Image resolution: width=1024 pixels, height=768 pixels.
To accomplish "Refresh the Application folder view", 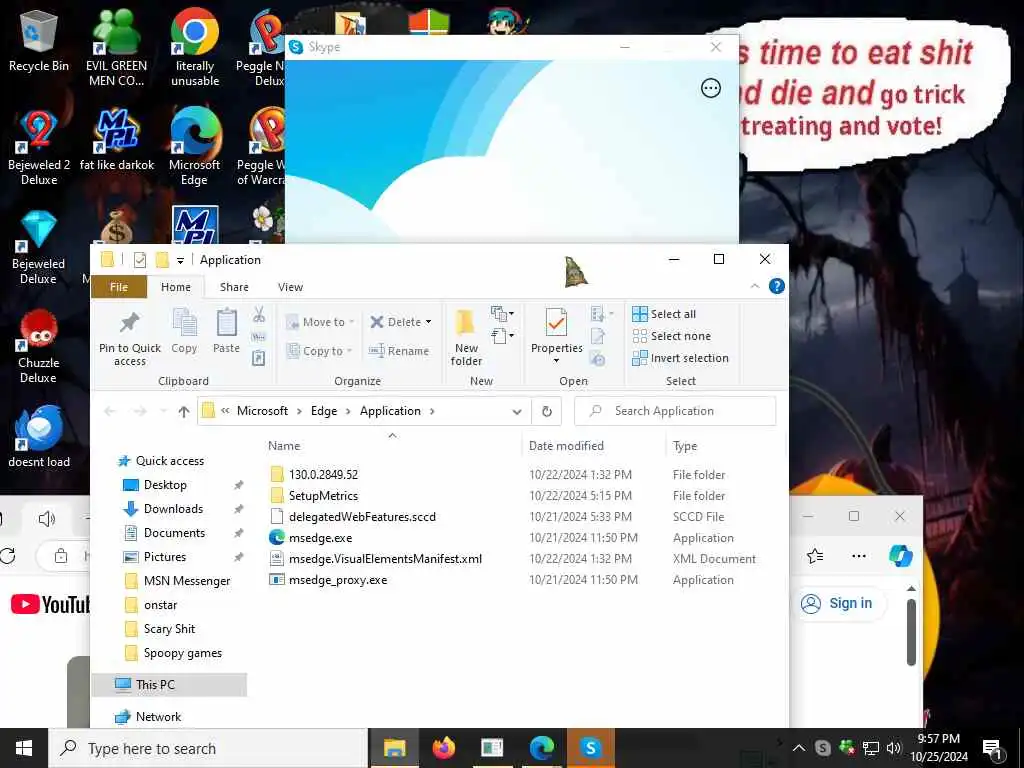I will (547, 411).
